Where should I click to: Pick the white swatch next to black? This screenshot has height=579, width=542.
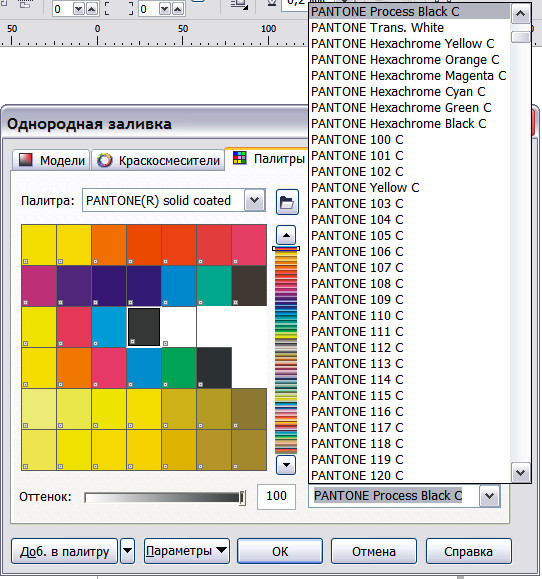click(179, 327)
